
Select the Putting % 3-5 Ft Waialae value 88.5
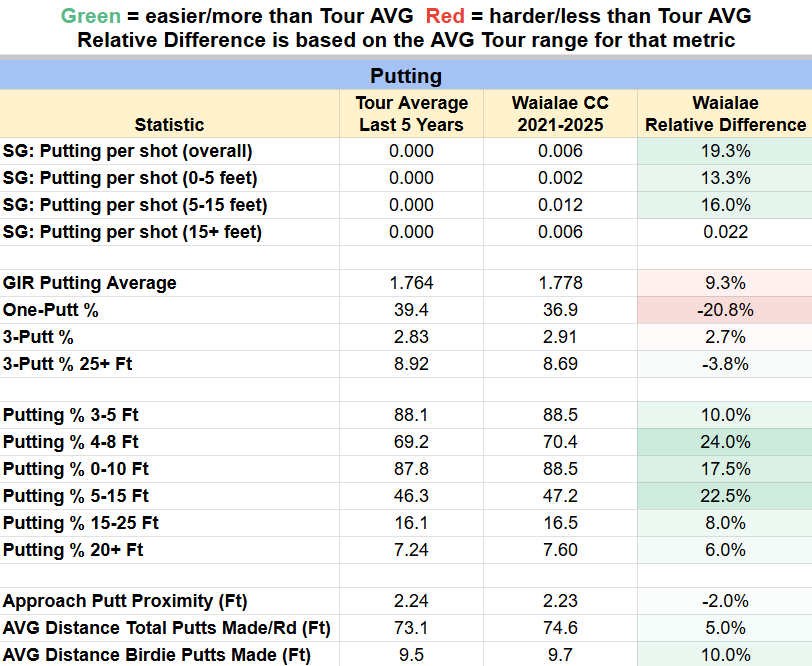coord(559,415)
